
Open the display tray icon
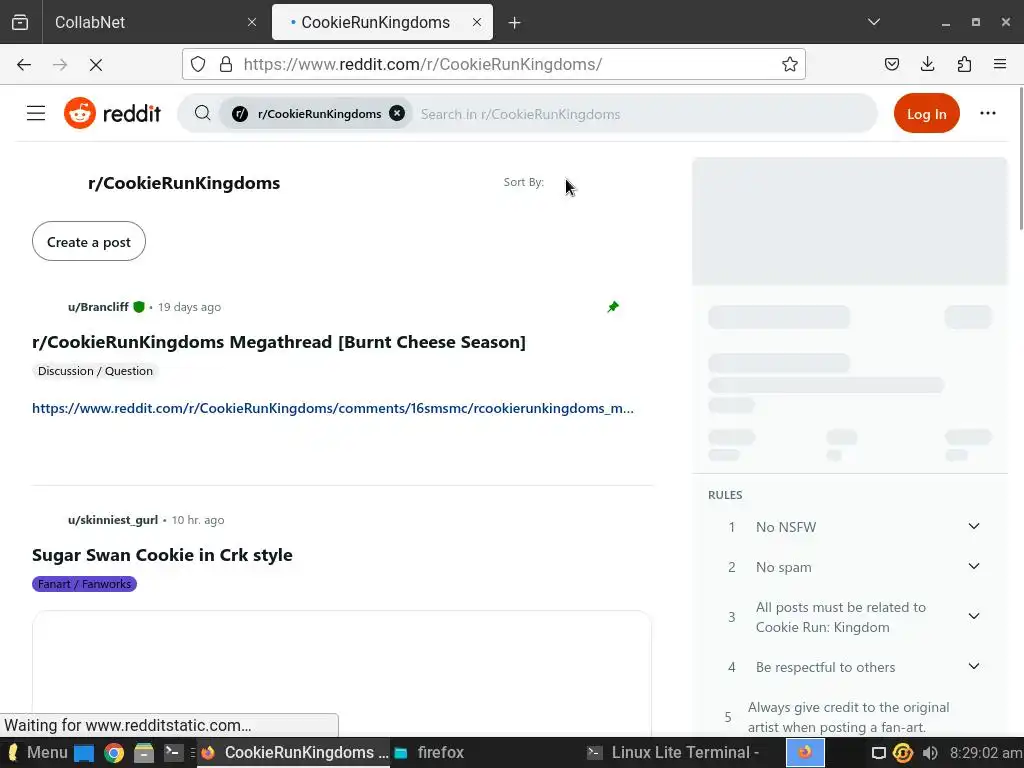[879, 753]
